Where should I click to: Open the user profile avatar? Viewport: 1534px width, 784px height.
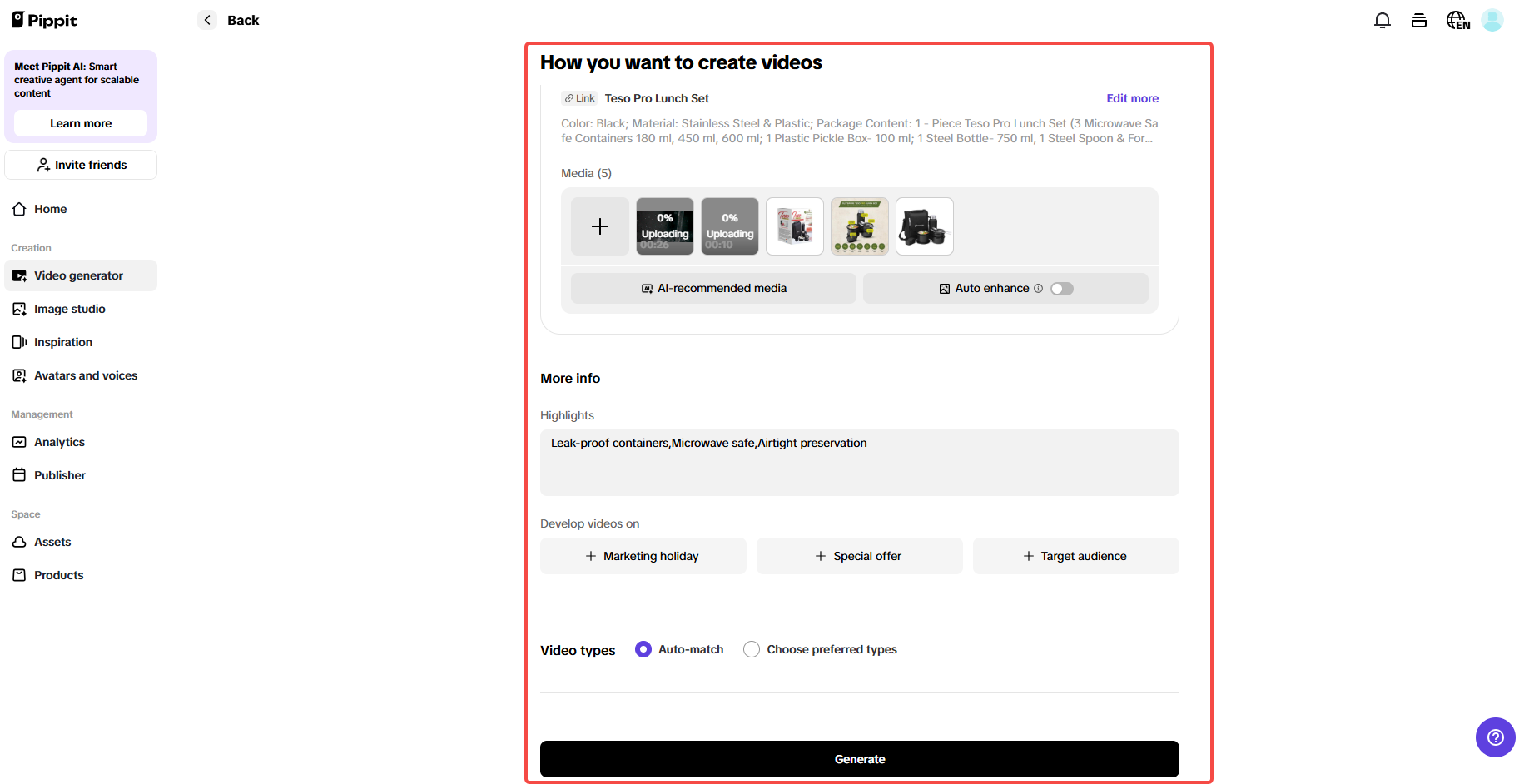coord(1492,20)
